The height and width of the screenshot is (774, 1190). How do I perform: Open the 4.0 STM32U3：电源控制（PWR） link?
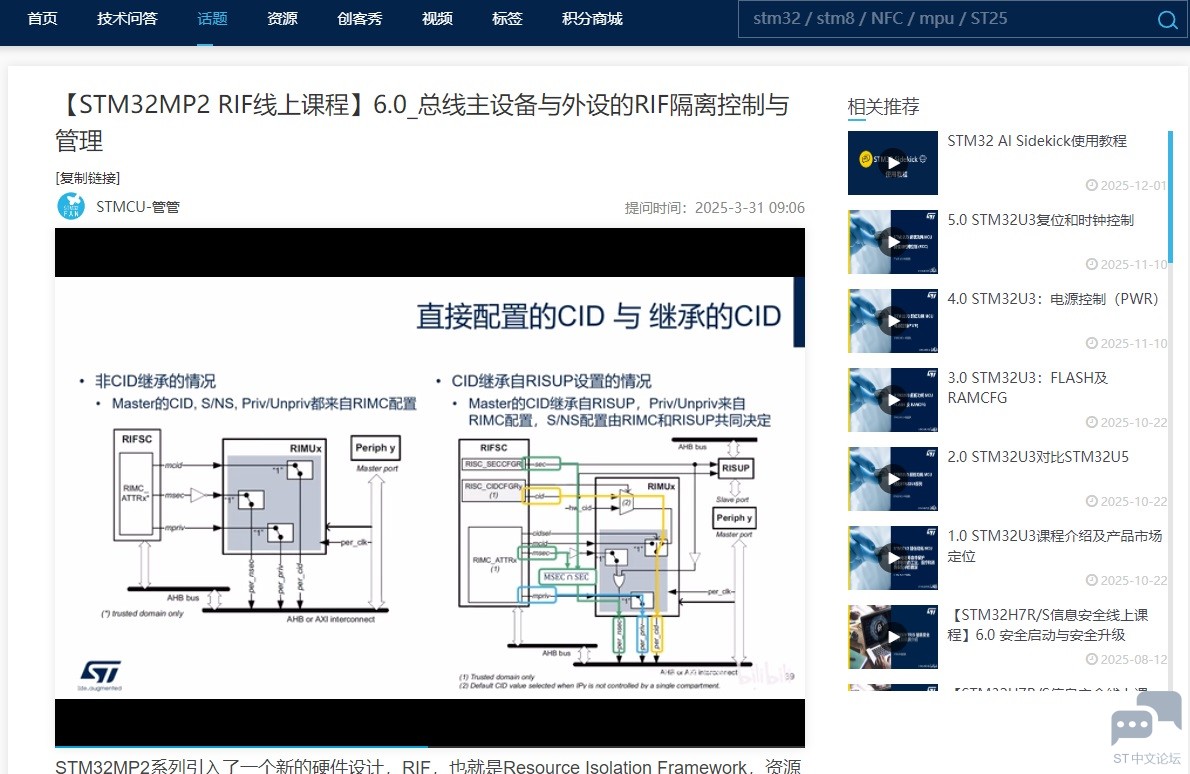click(x=1053, y=298)
